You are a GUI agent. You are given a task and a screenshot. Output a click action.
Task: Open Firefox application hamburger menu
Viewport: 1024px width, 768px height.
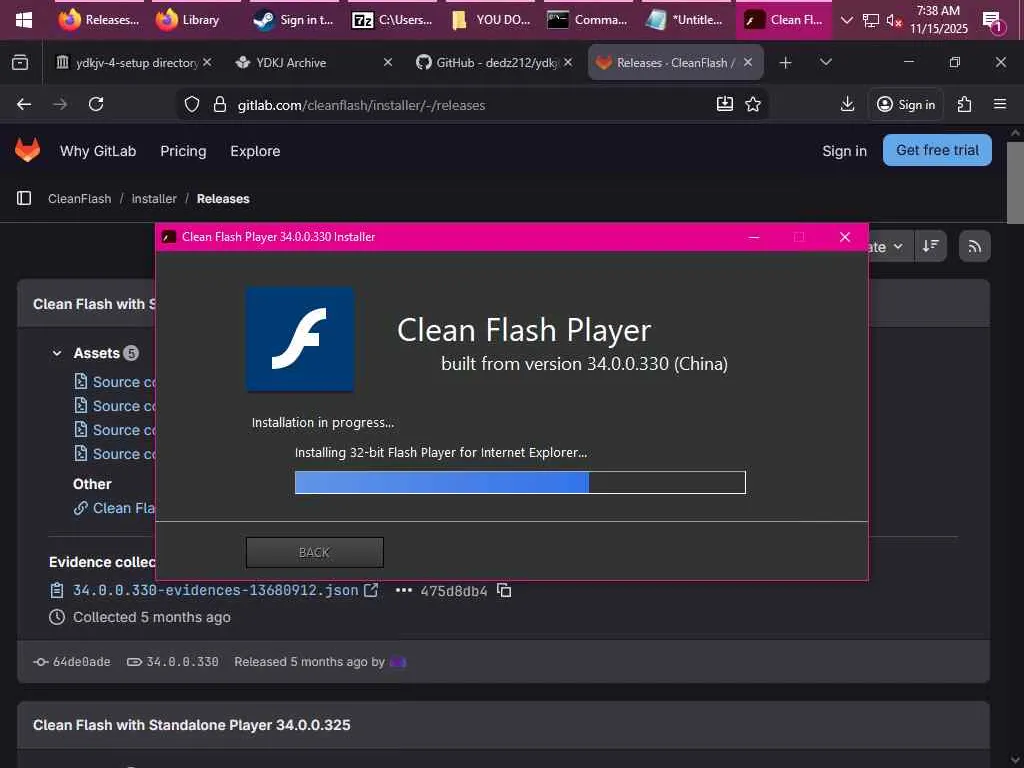tap(1000, 104)
